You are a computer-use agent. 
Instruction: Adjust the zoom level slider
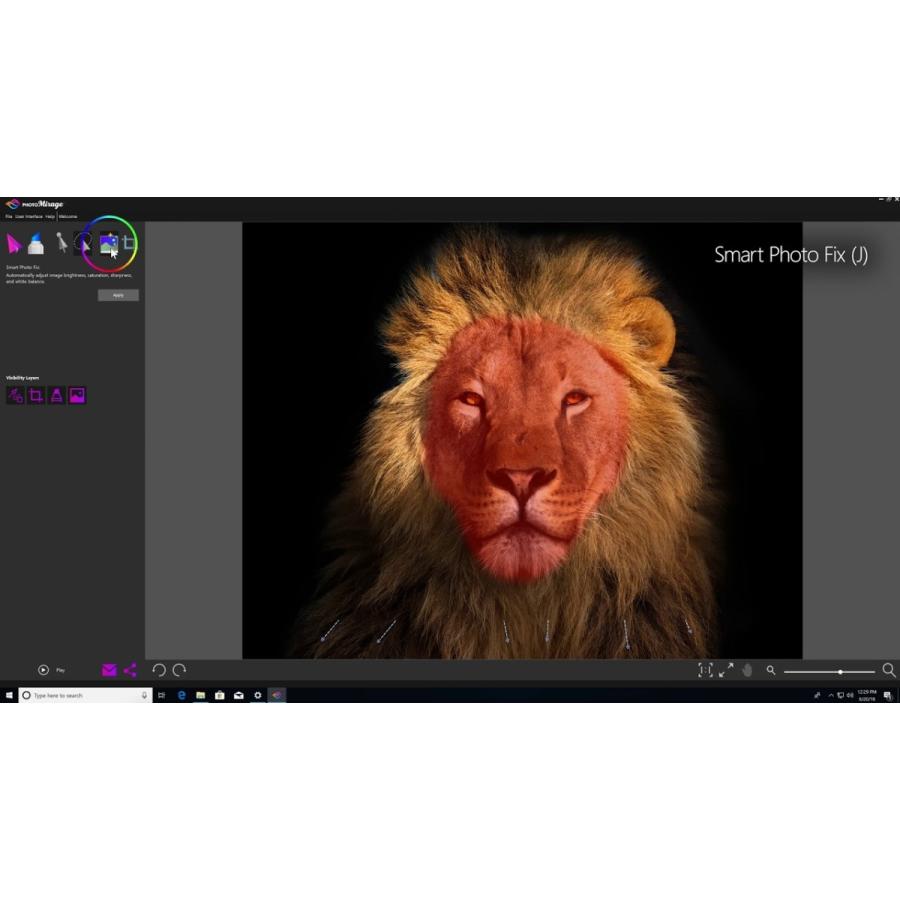click(x=840, y=670)
